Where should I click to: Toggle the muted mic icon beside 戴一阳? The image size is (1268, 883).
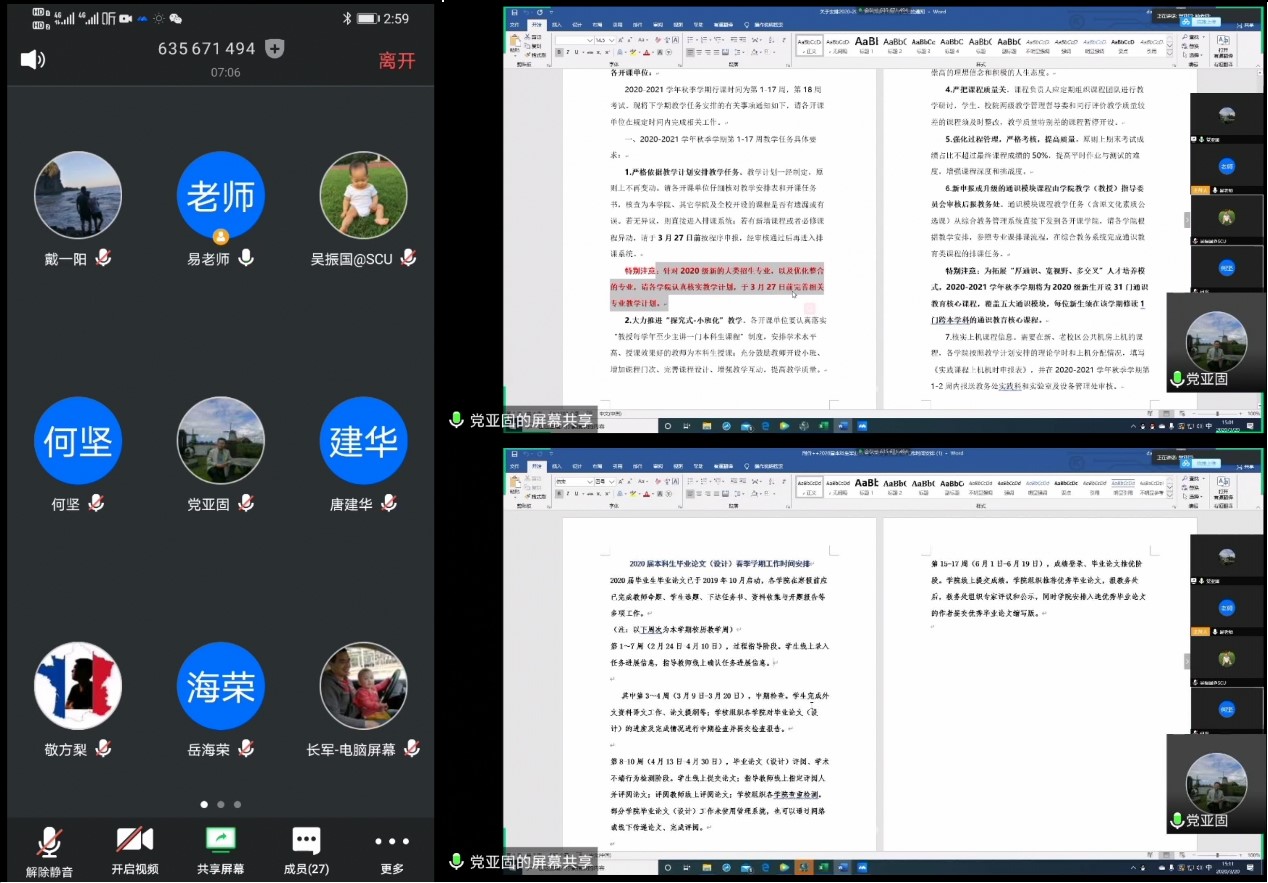[103, 258]
